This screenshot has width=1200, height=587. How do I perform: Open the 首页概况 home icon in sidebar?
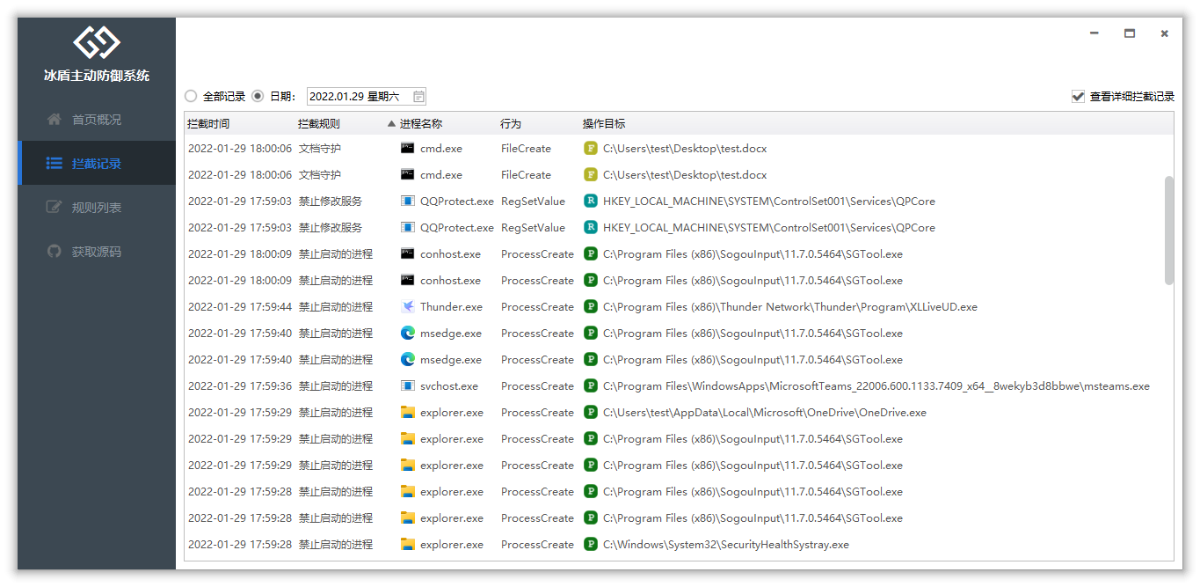coord(54,119)
